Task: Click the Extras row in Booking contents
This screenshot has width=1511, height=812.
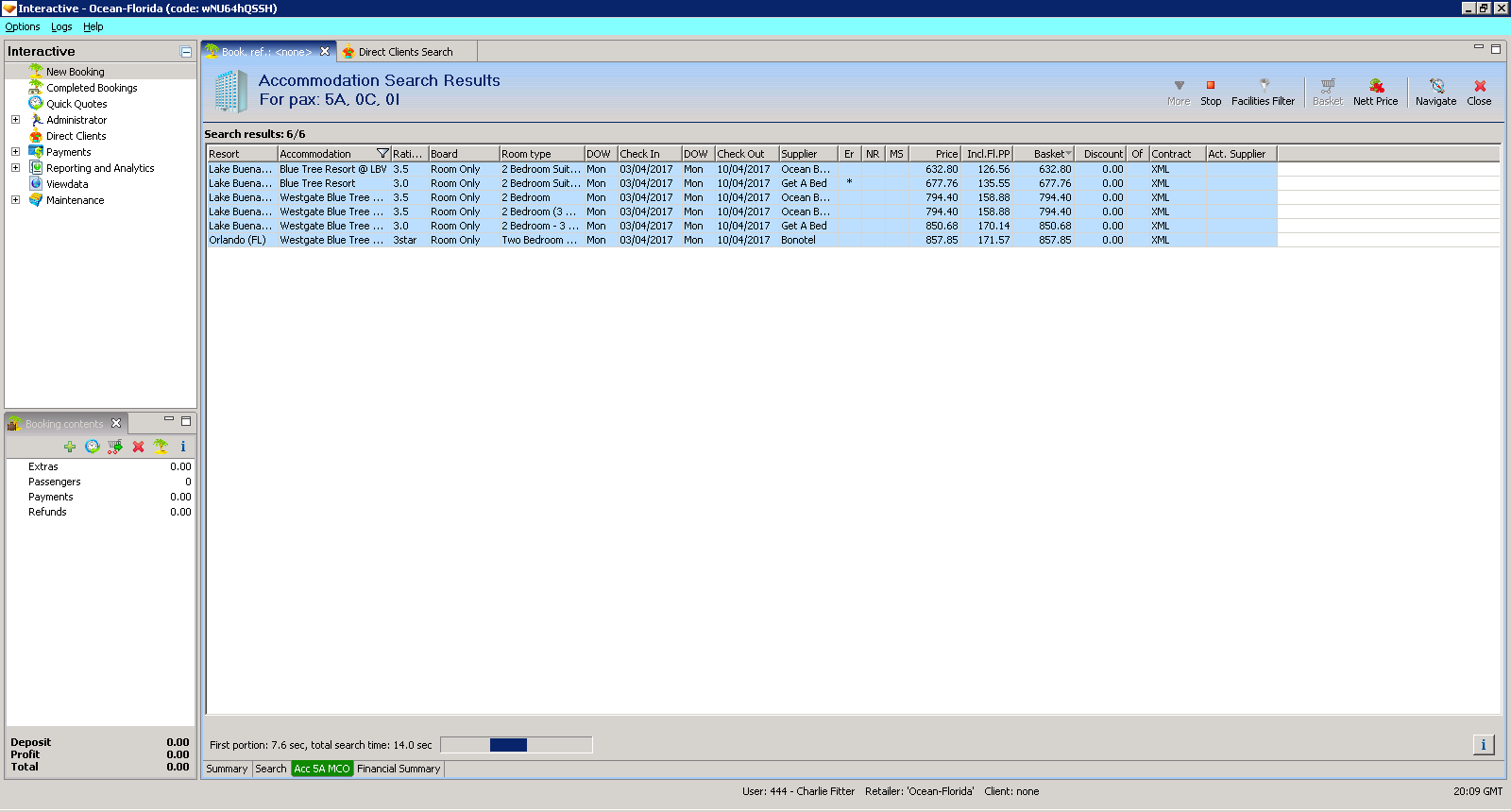Action: pos(101,466)
